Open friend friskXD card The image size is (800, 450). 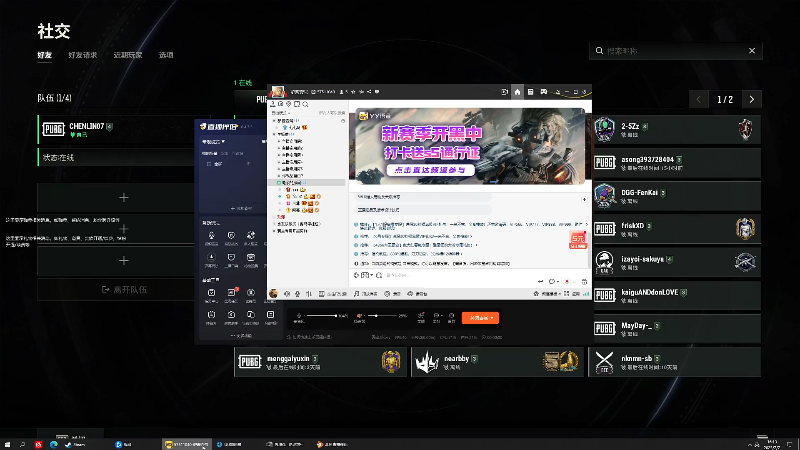pyautogui.click(x=677, y=229)
